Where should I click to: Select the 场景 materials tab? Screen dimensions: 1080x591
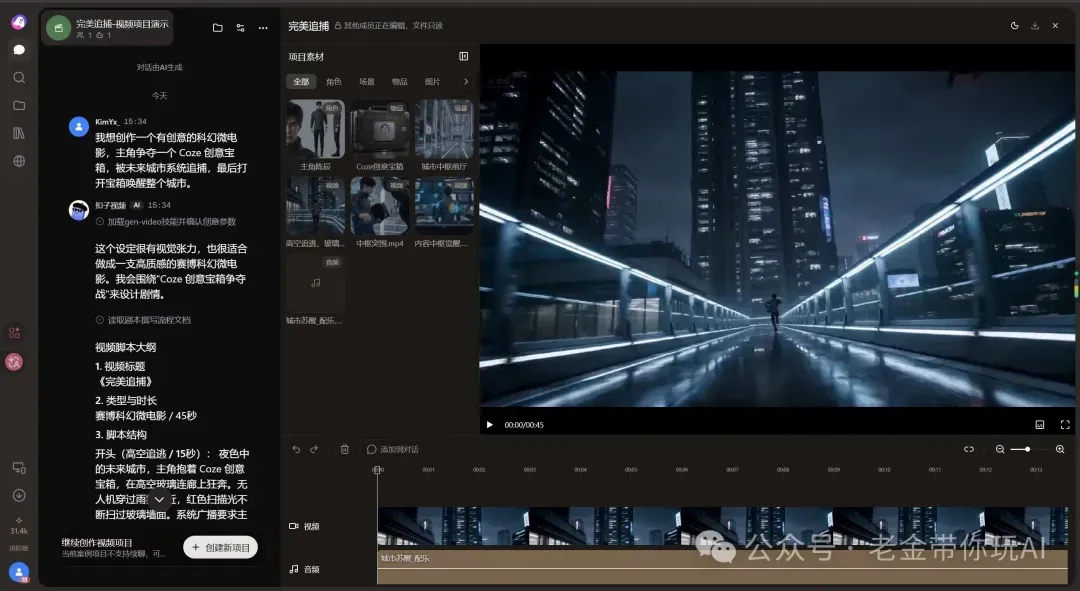pos(366,81)
